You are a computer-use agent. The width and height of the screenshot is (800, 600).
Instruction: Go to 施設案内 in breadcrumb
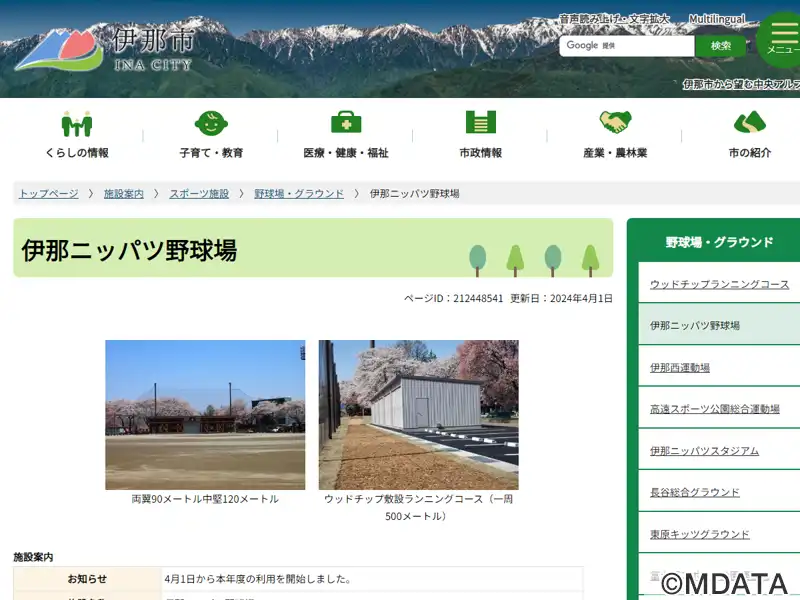point(124,194)
